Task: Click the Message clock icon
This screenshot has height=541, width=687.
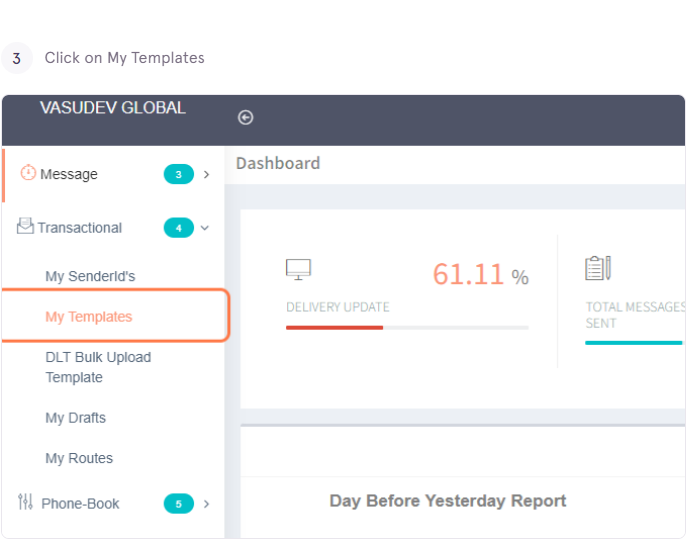Action: 28,173
